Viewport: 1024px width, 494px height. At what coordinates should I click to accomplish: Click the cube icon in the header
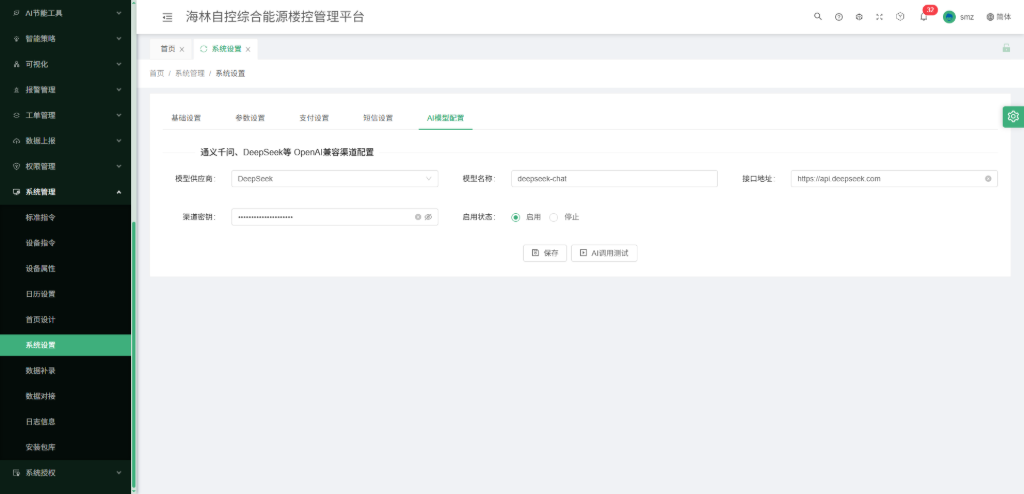click(x=859, y=17)
